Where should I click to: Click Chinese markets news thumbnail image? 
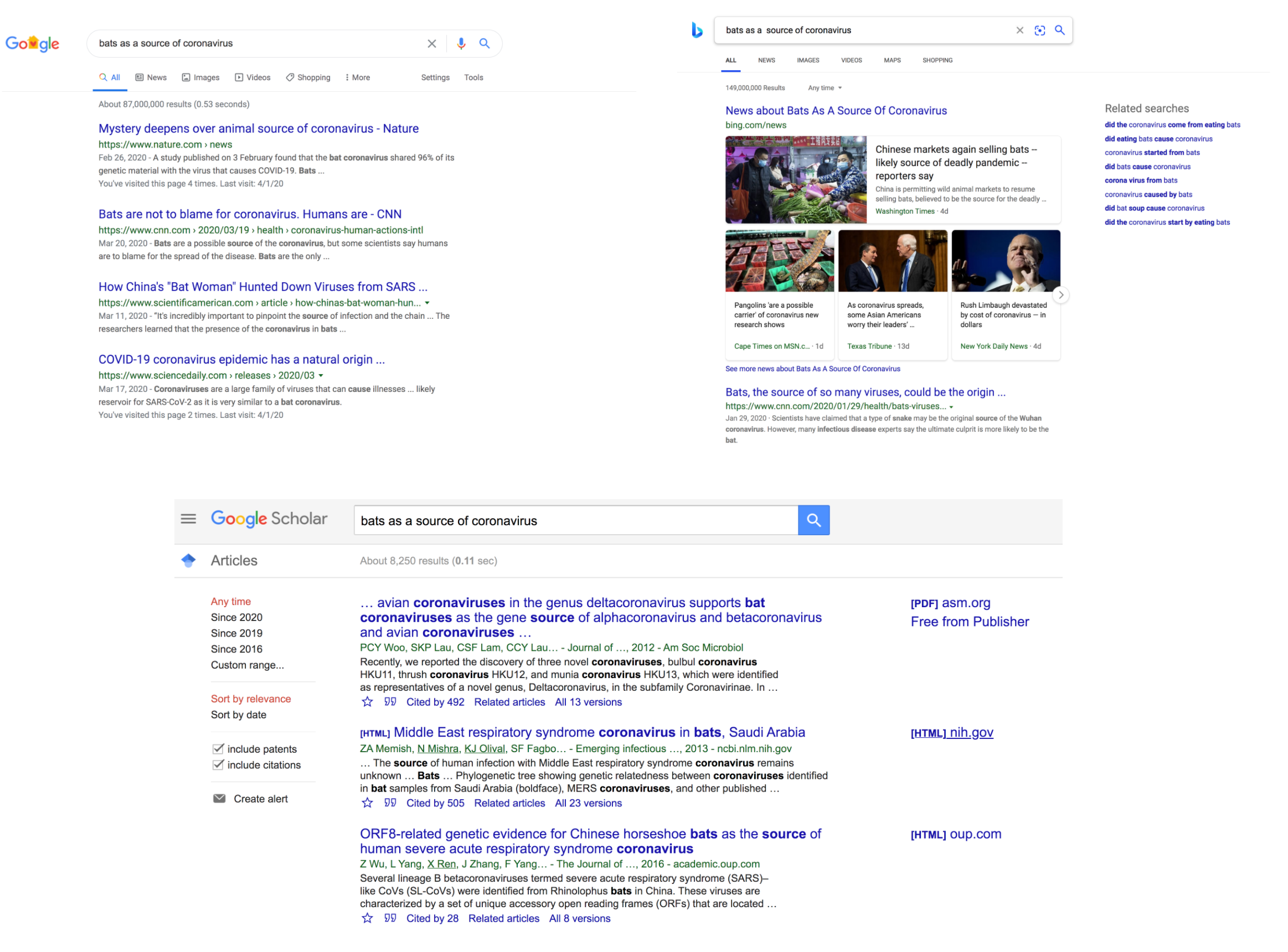pos(796,180)
